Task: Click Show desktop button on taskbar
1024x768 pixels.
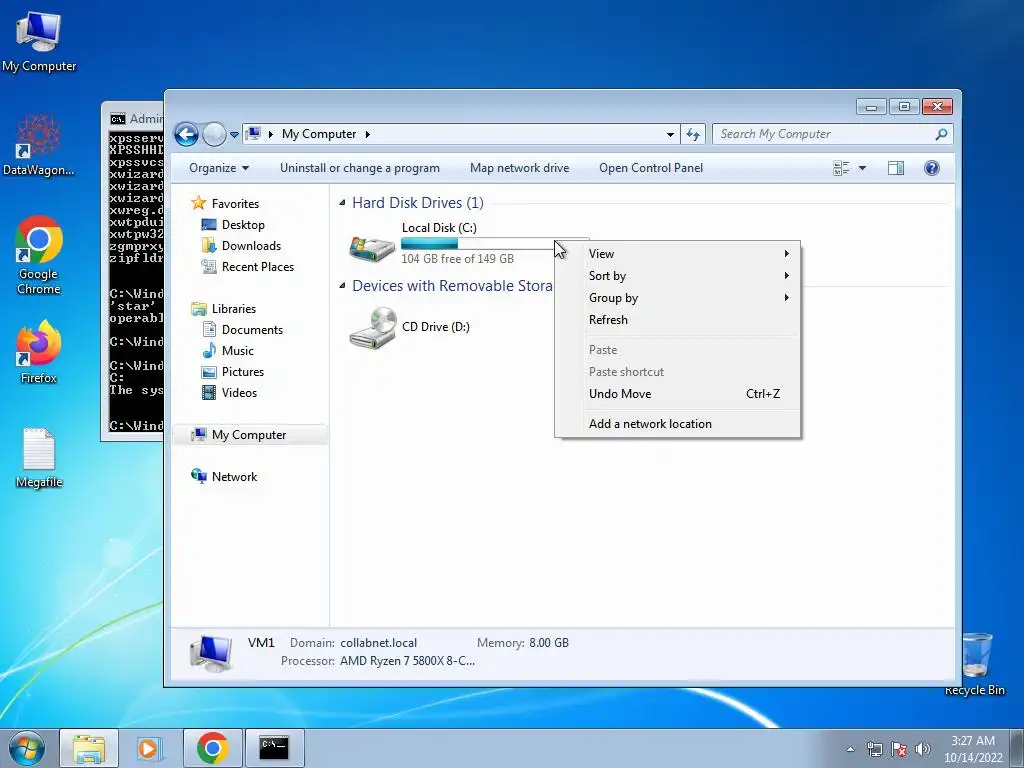Action: pyautogui.click(x=1017, y=748)
